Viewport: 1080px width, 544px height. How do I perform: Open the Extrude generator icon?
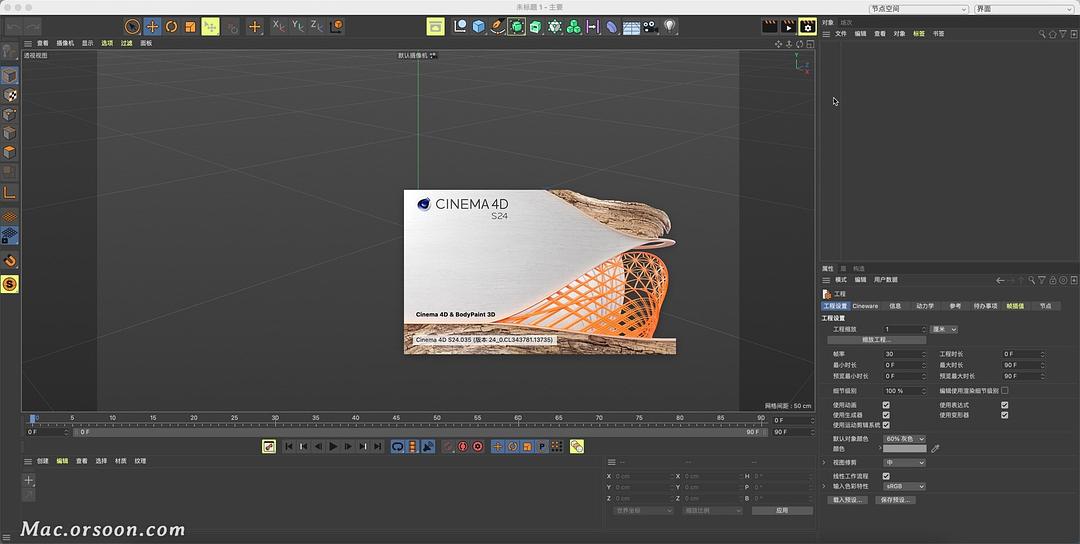(x=536, y=27)
